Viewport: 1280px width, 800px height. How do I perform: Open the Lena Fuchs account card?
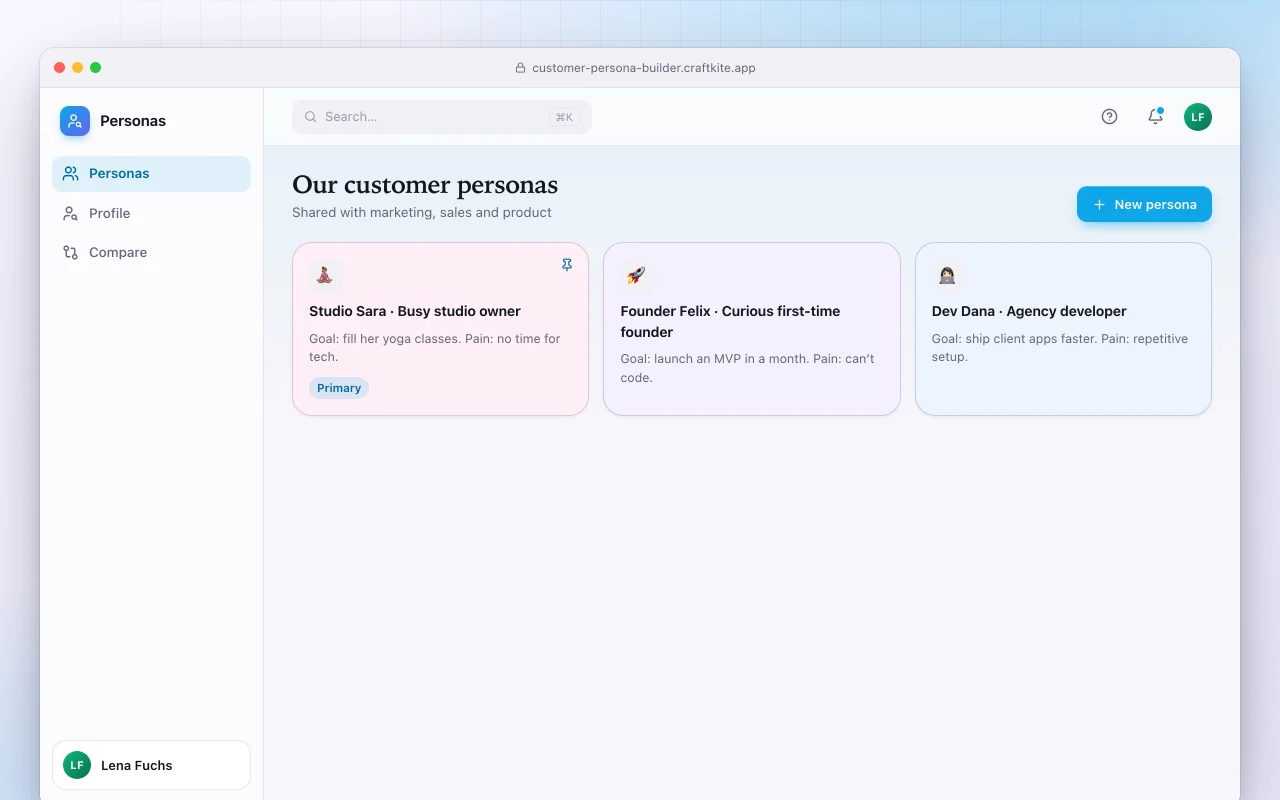point(151,765)
